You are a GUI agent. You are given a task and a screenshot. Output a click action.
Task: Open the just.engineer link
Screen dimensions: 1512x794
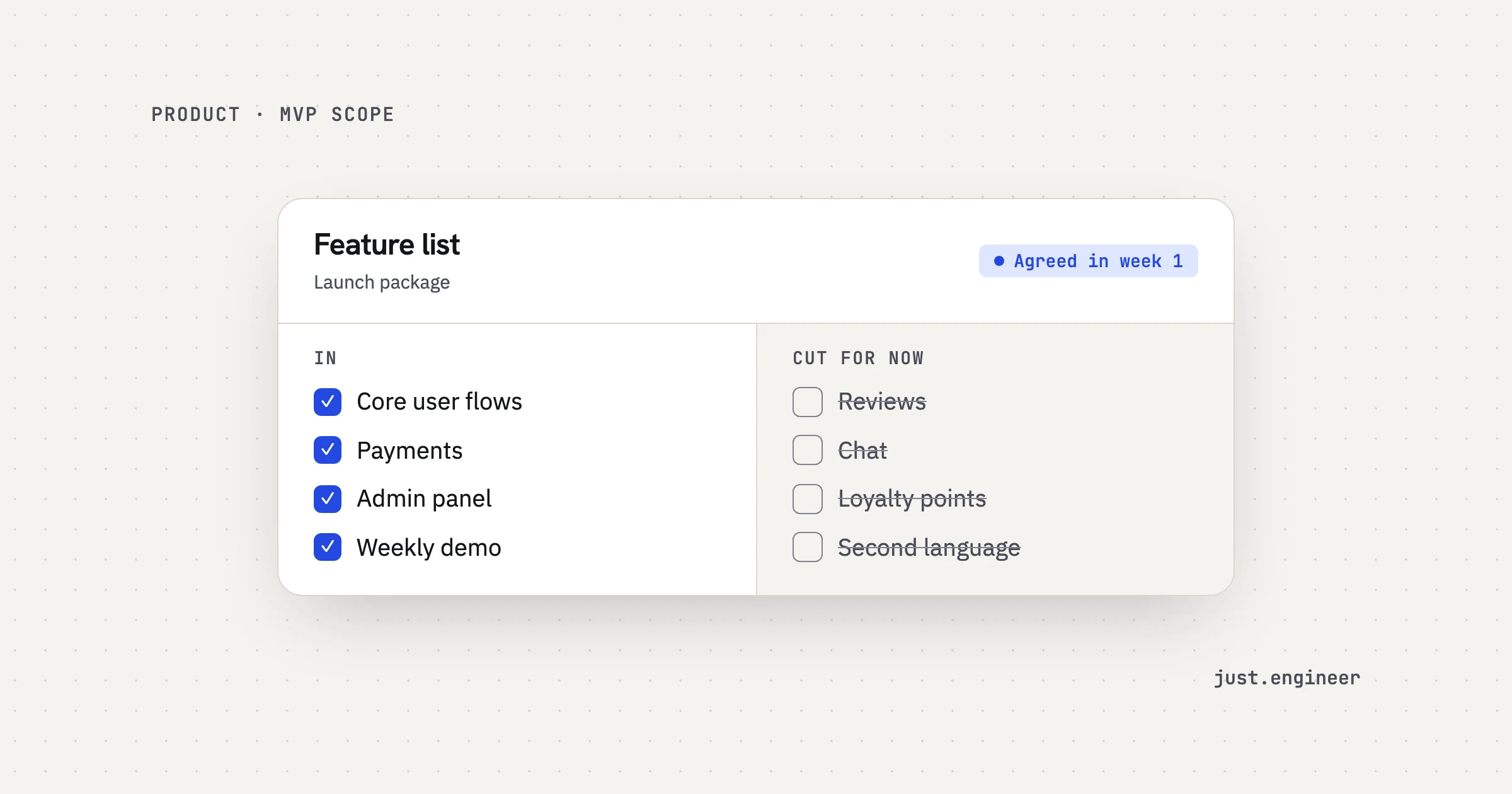(1287, 678)
